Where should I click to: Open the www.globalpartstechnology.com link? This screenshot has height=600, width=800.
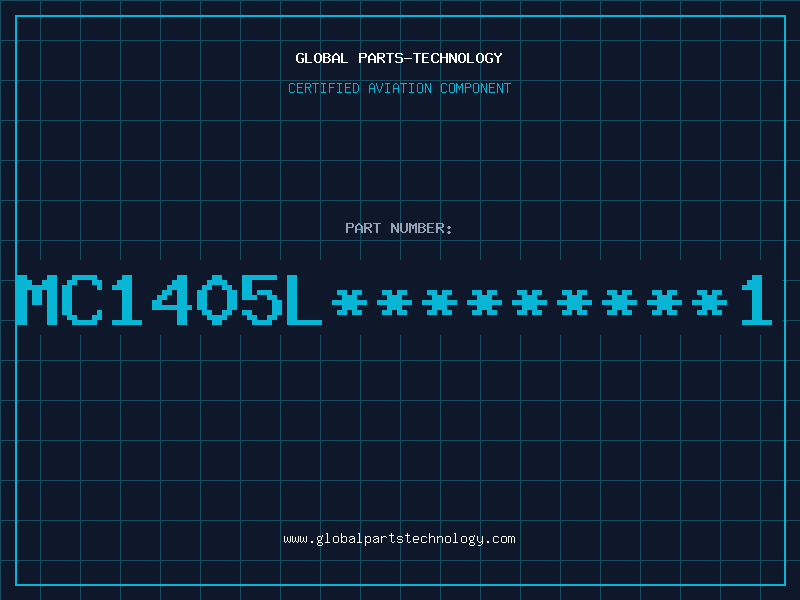coord(399,539)
